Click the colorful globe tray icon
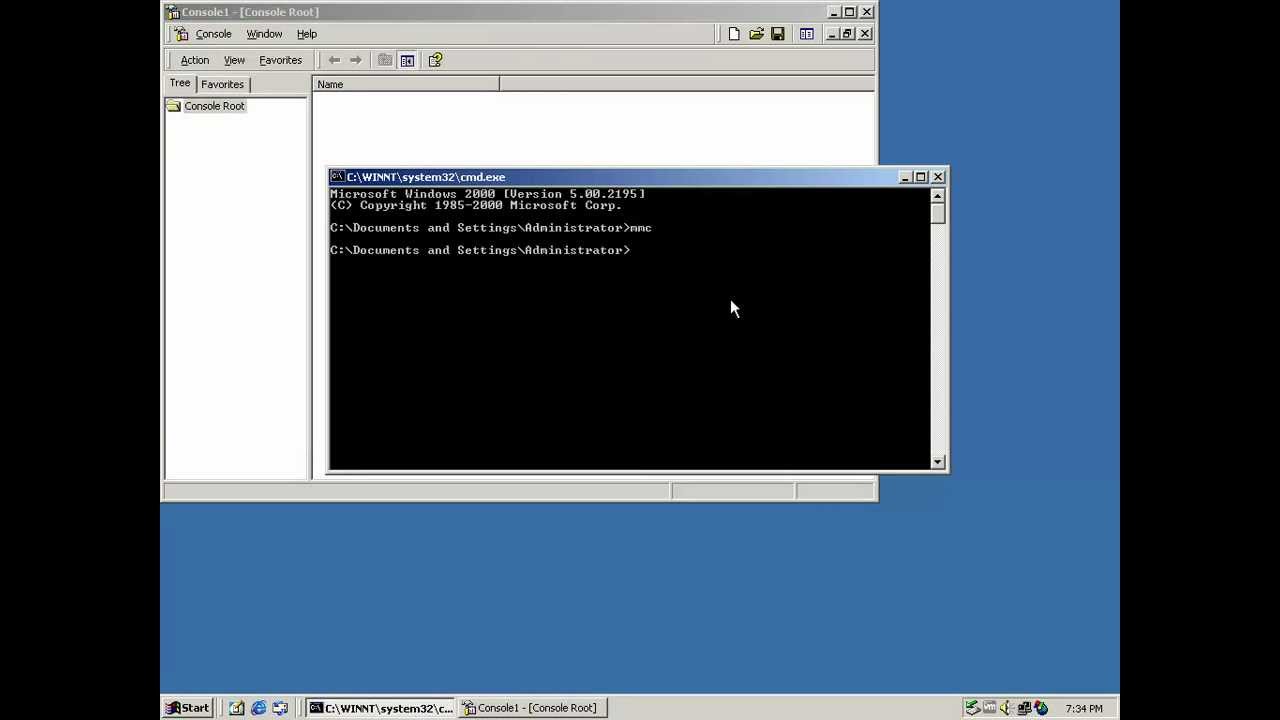The height and width of the screenshot is (720, 1280). click(x=1041, y=708)
